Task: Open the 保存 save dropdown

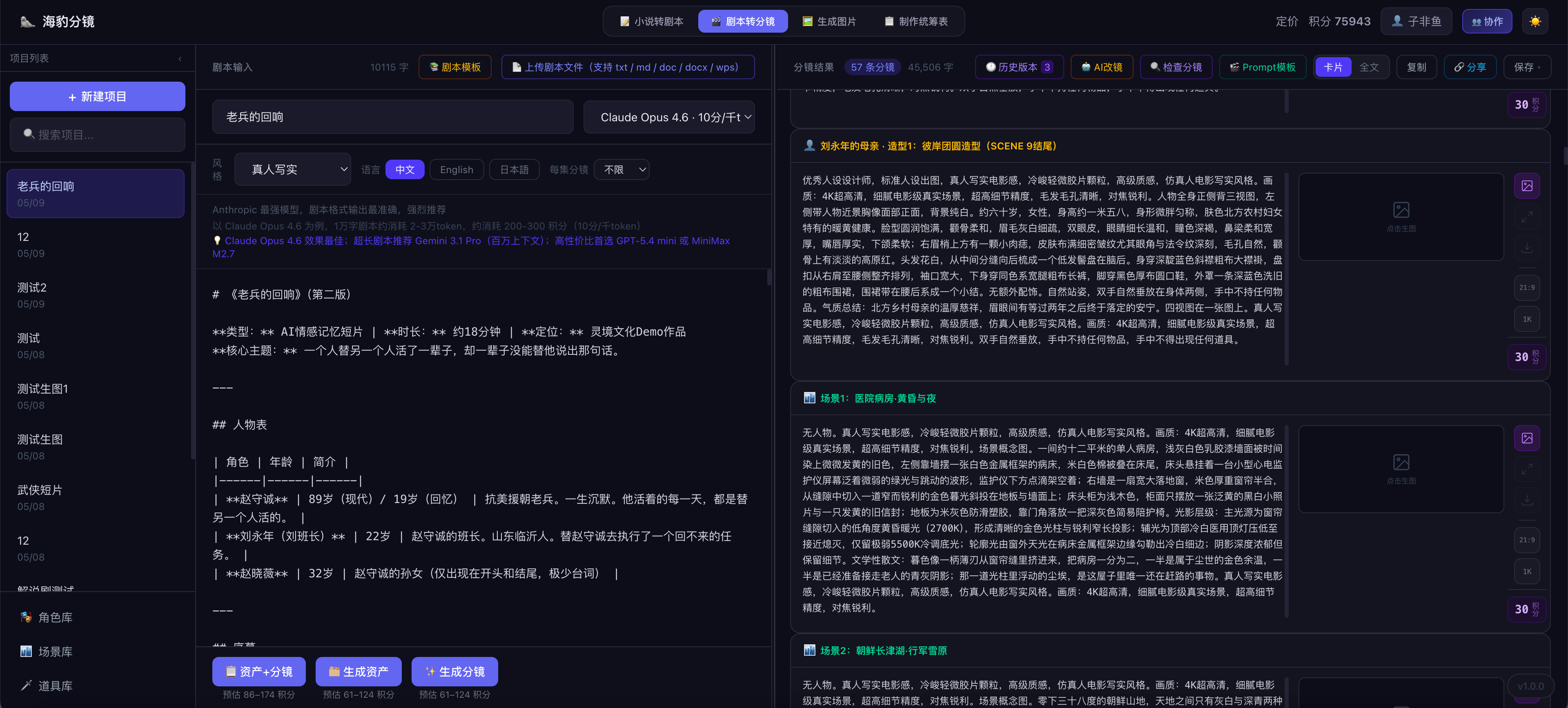Action: tap(1527, 67)
